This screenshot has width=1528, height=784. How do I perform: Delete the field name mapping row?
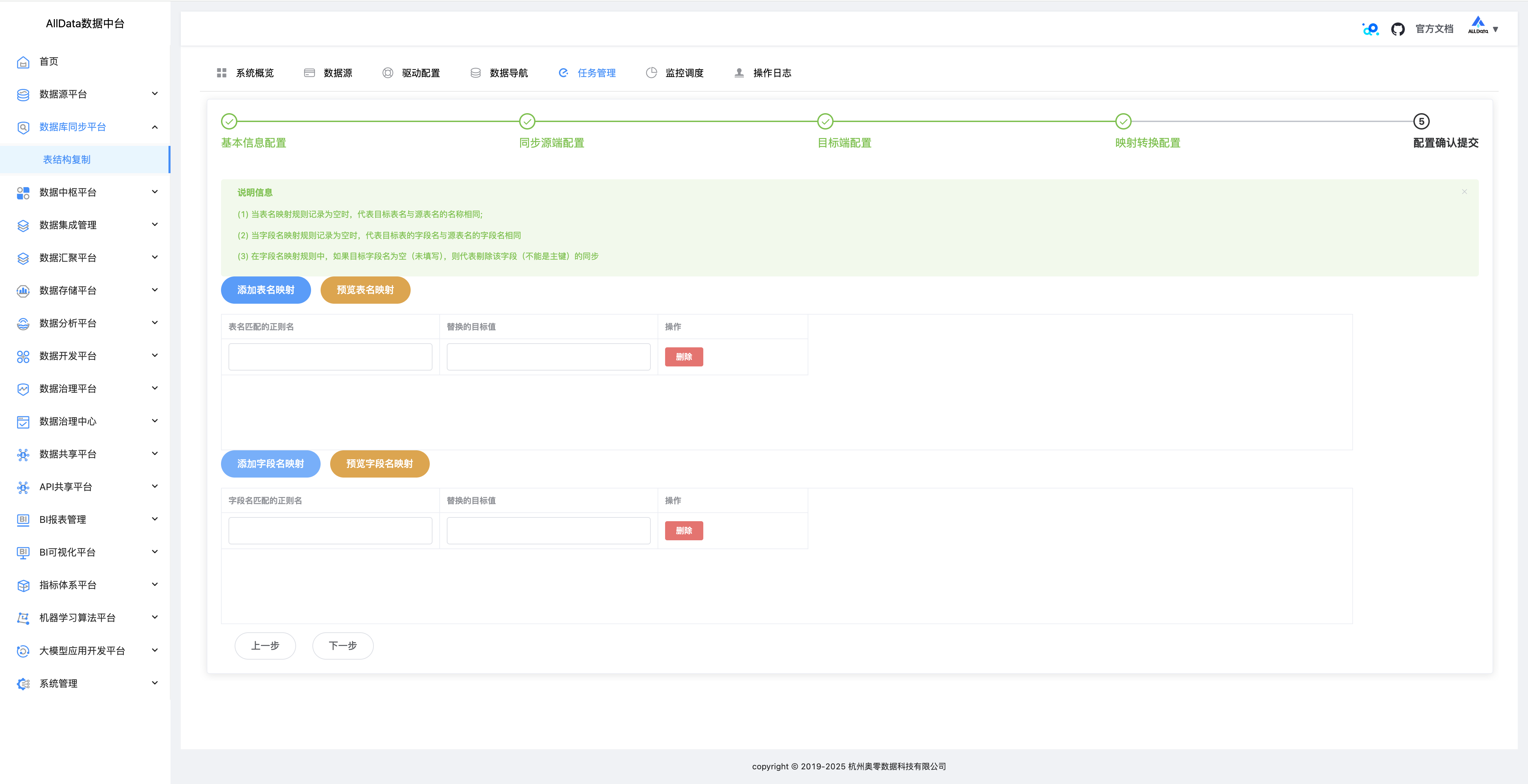click(x=683, y=531)
